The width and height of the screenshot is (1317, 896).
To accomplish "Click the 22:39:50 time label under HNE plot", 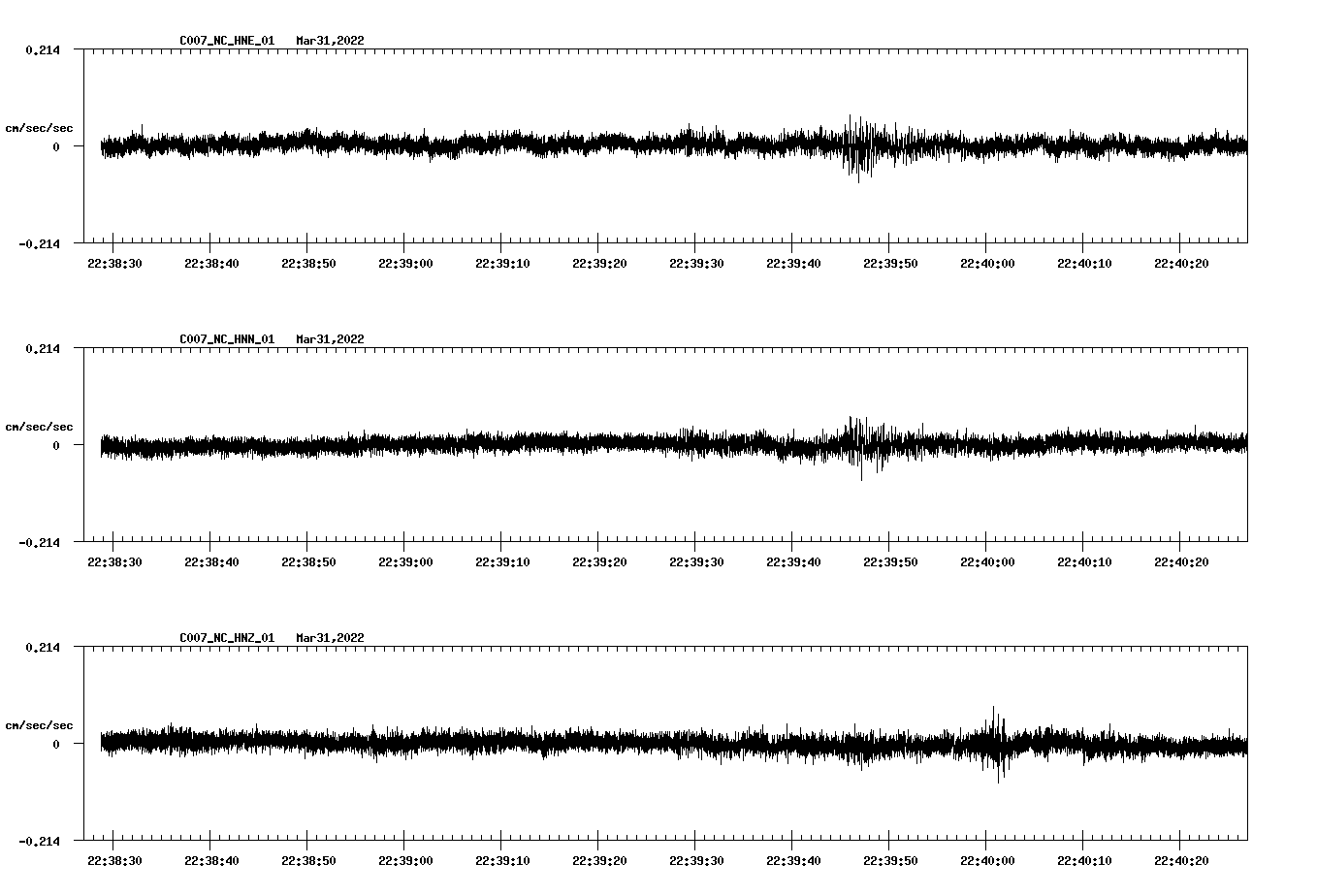I will 890,264.
